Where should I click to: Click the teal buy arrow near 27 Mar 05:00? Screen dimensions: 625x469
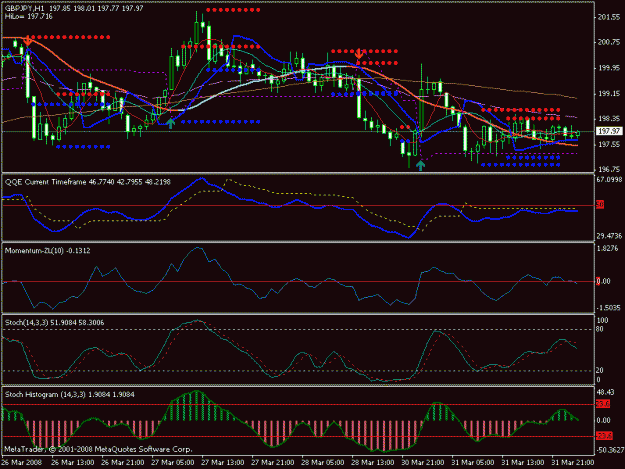pos(171,123)
